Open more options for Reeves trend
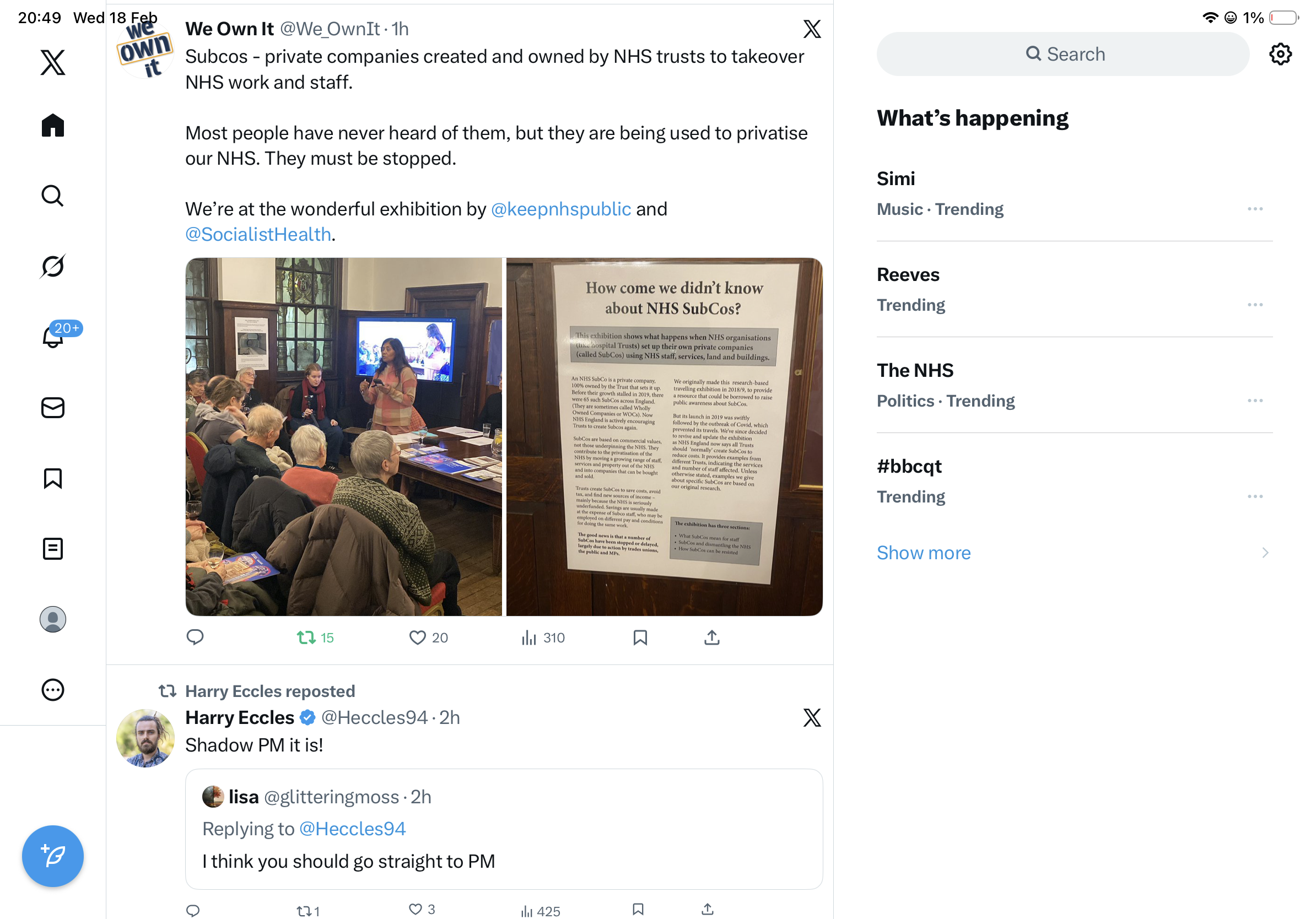 tap(1255, 304)
